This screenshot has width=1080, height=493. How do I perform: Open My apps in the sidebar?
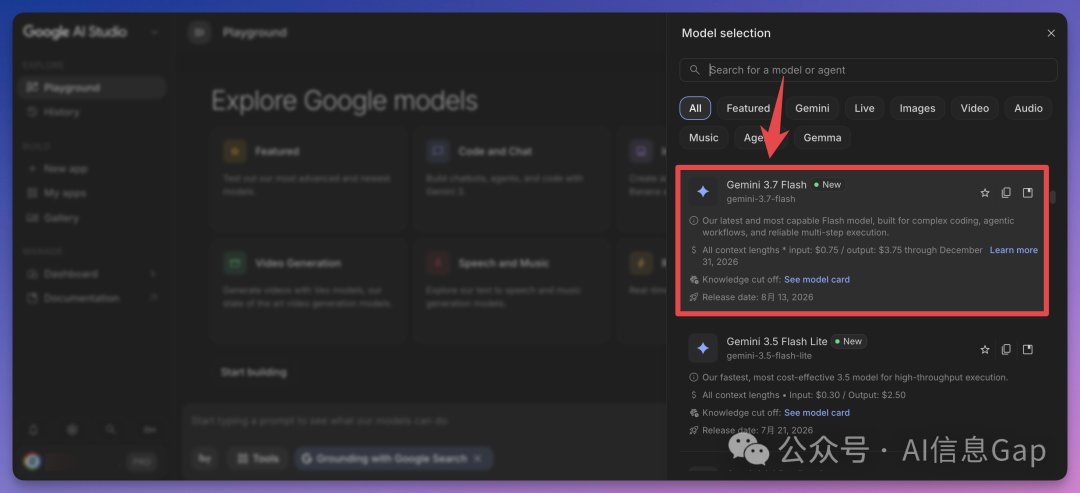(93, 193)
